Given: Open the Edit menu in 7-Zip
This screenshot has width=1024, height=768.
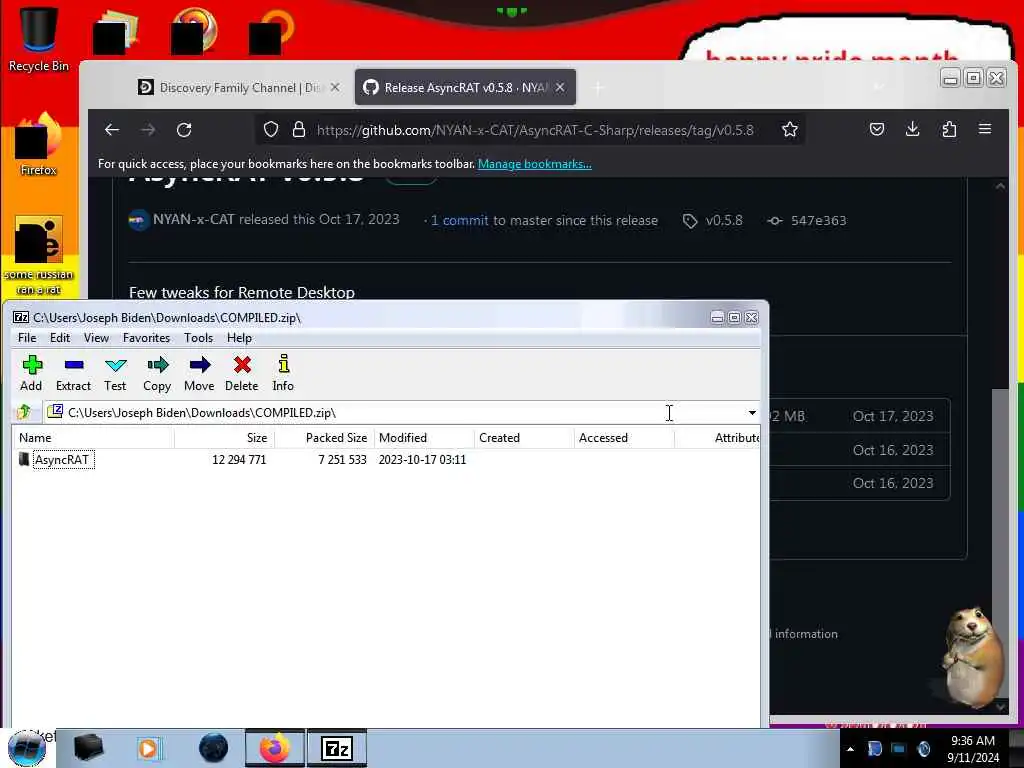Looking at the screenshot, I should 59,338.
